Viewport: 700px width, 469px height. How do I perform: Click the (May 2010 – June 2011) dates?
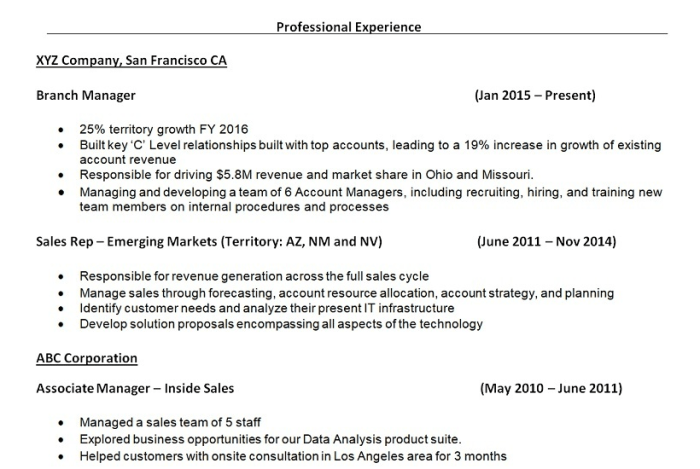click(x=550, y=388)
